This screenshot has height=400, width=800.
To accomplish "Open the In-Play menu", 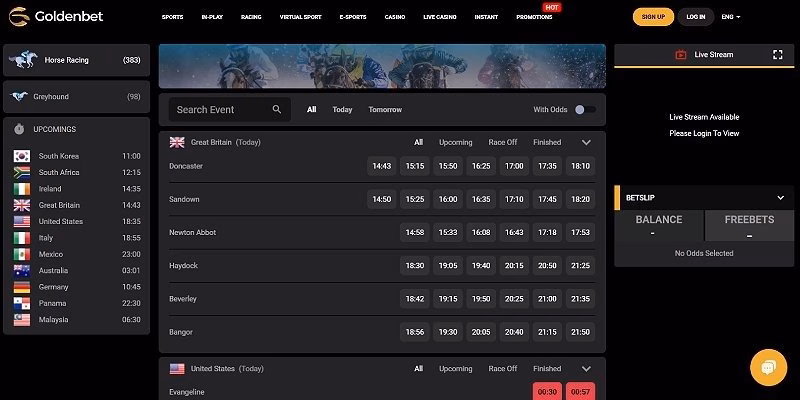I will pyautogui.click(x=212, y=17).
